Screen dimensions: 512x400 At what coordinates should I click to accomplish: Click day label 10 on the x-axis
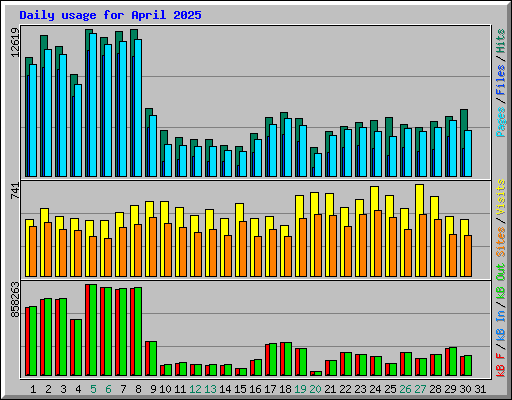[x=165, y=389]
